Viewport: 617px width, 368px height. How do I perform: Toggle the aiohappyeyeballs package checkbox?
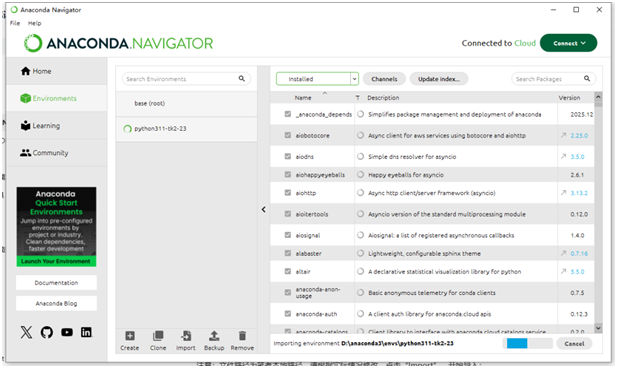click(x=288, y=175)
